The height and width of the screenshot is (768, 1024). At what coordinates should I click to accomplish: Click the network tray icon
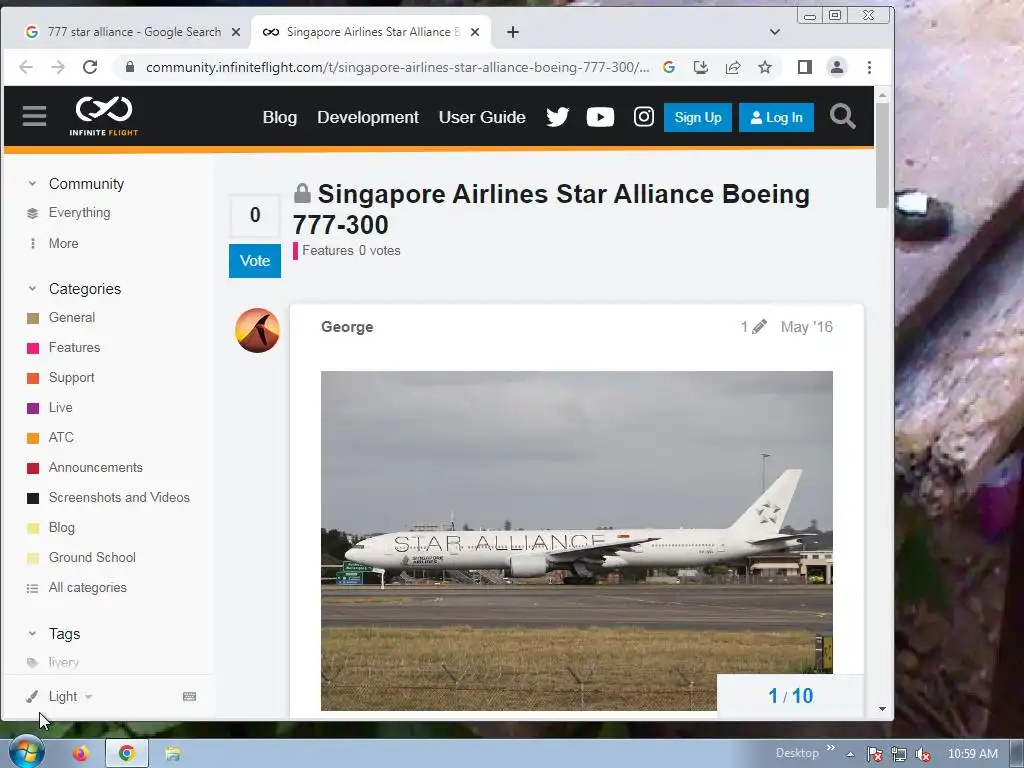pos(899,754)
